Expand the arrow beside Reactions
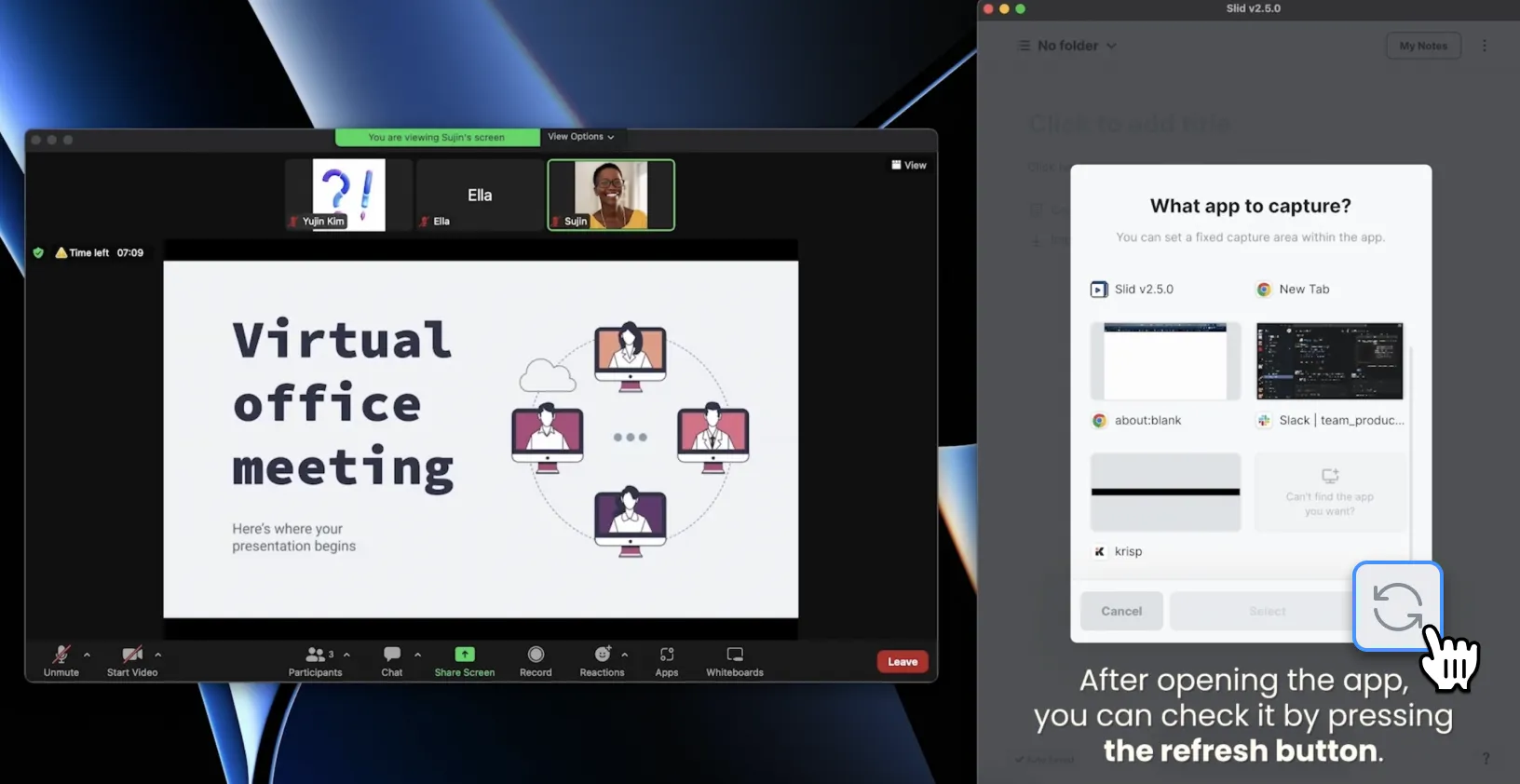Image resolution: width=1520 pixels, height=784 pixels. [625, 655]
